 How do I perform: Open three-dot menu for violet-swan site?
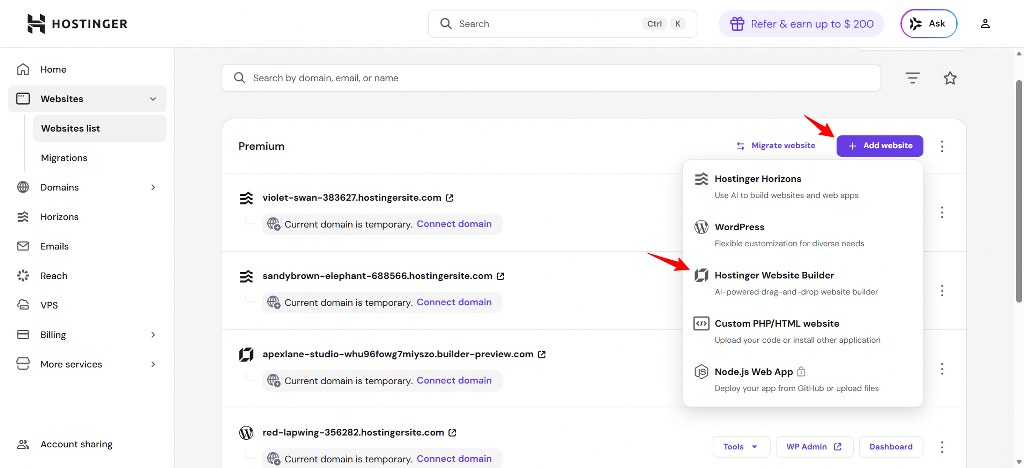tap(942, 212)
